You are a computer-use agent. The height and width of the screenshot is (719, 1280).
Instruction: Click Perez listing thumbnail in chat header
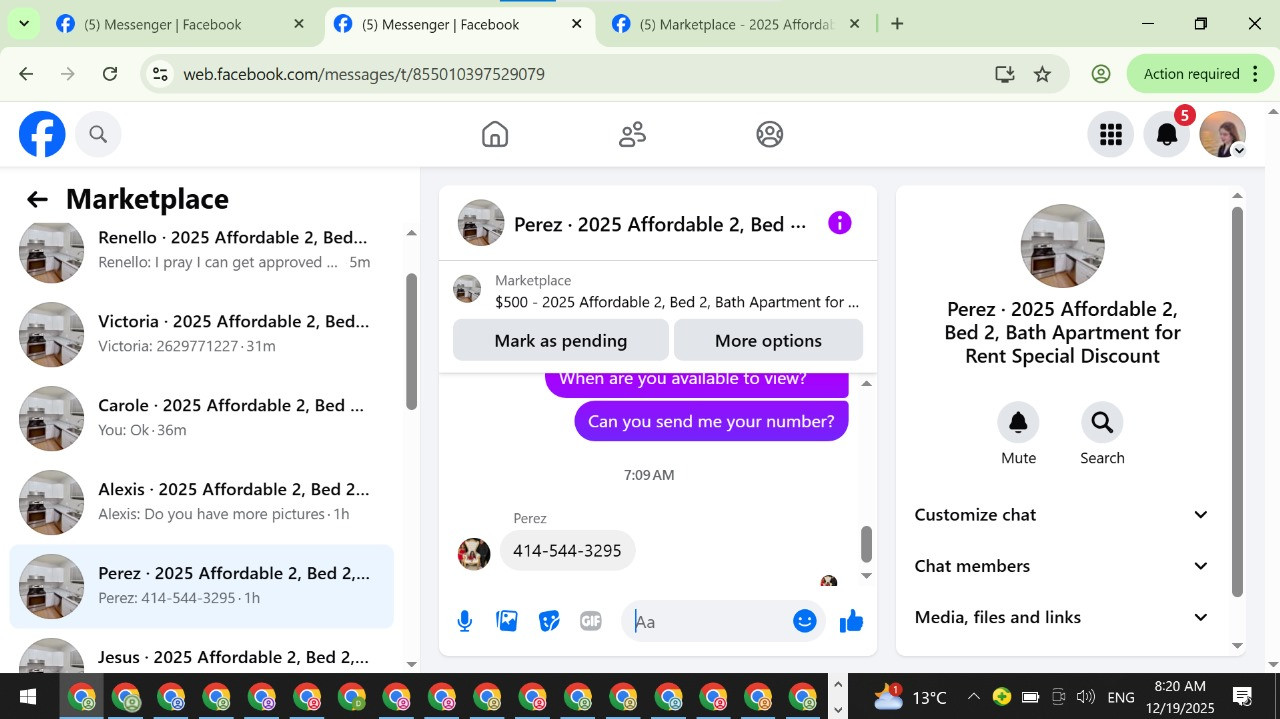[481, 223]
